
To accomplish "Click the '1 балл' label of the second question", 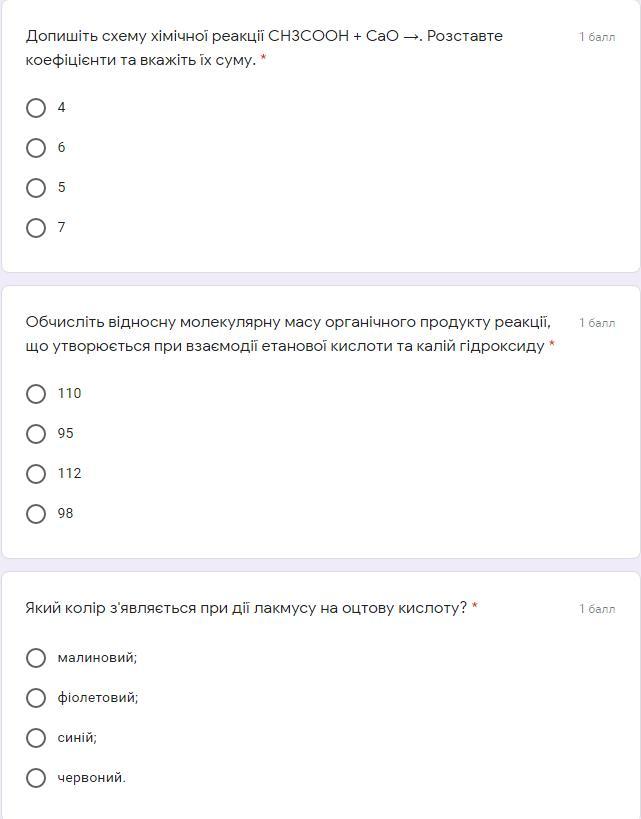I will pos(597,323).
